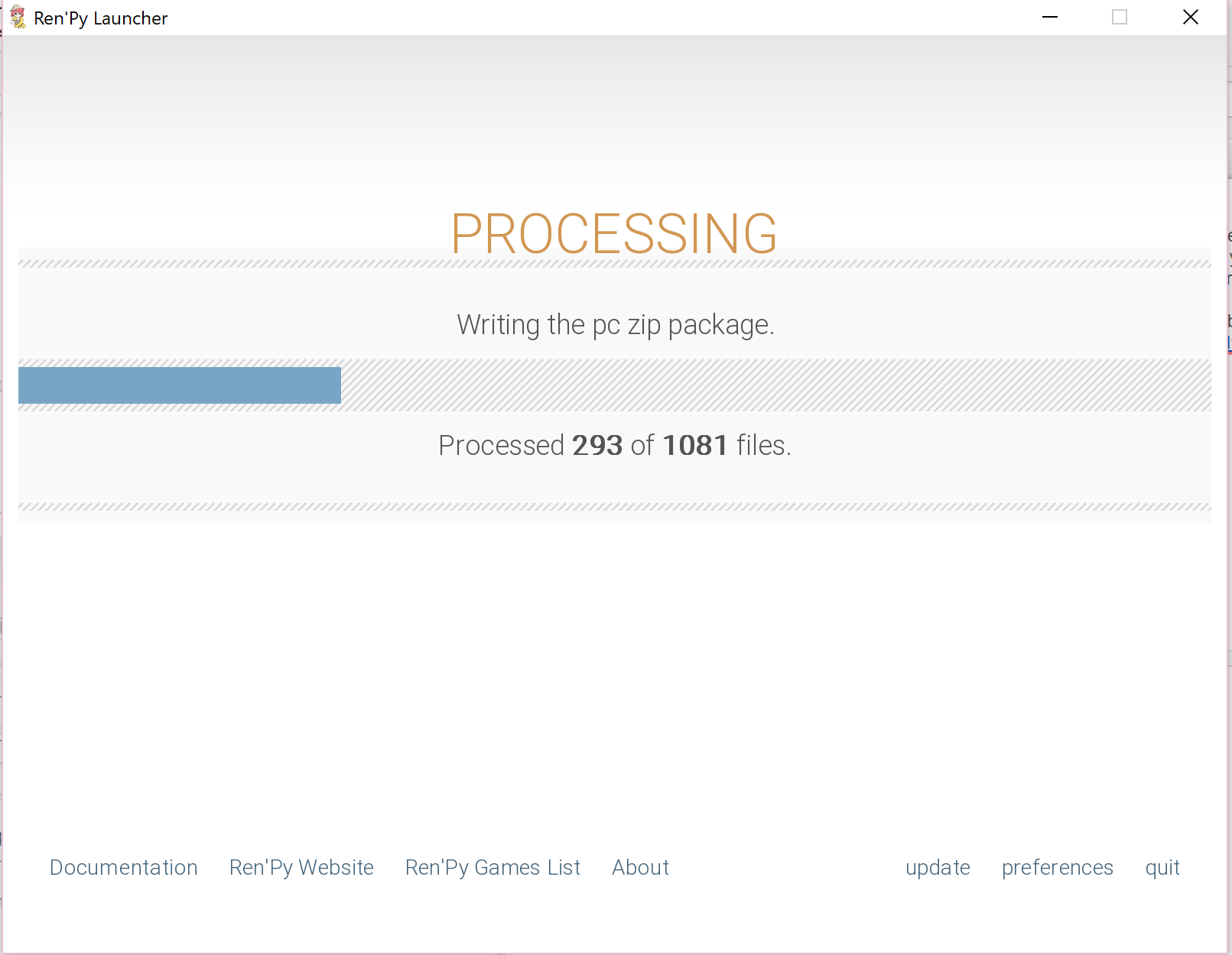
Task: Maximize the Ren'Py Launcher window
Action: click(x=1120, y=16)
